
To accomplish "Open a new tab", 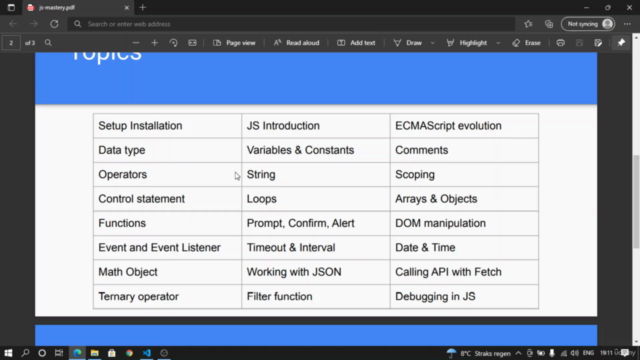I will tap(143, 8).
